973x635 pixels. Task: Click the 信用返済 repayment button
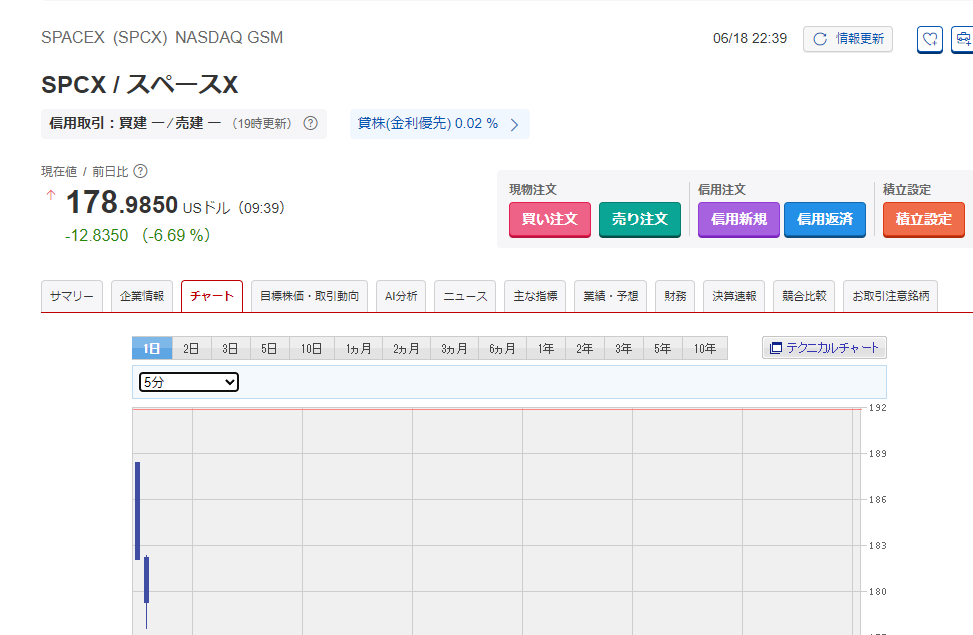click(x=825, y=219)
